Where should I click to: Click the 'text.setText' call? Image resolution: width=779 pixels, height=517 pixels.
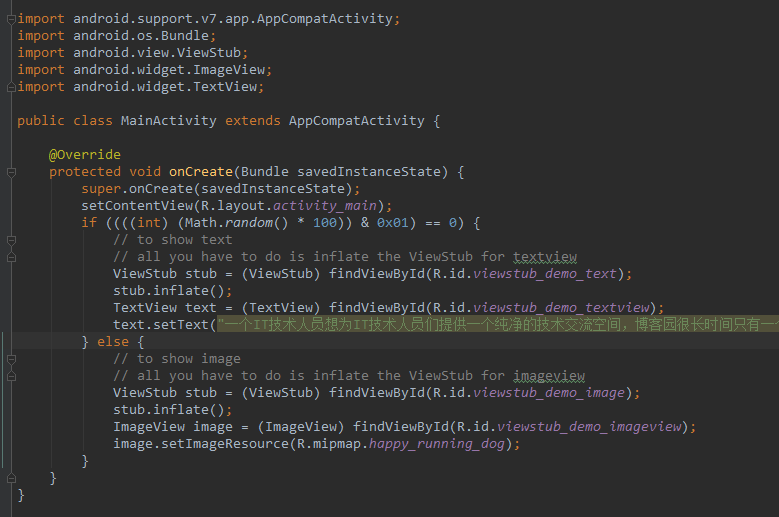click(160, 324)
